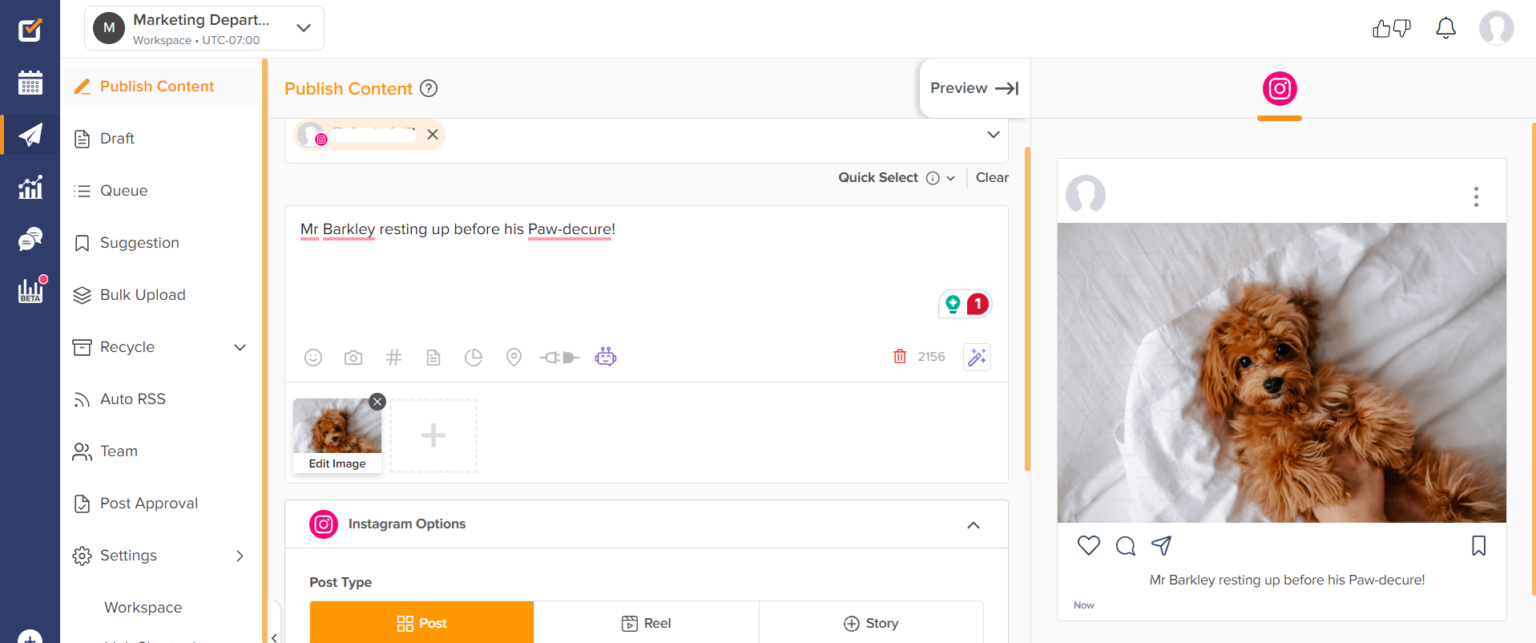Image resolution: width=1536 pixels, height=643 pixels.
Task: Select the Reel post type
Action: point(646,623)
